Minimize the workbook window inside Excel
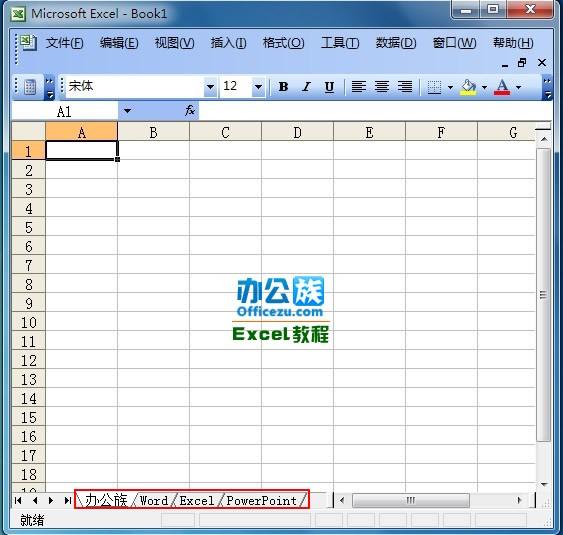This screenshot has height=535, width=563. point(505,64)
